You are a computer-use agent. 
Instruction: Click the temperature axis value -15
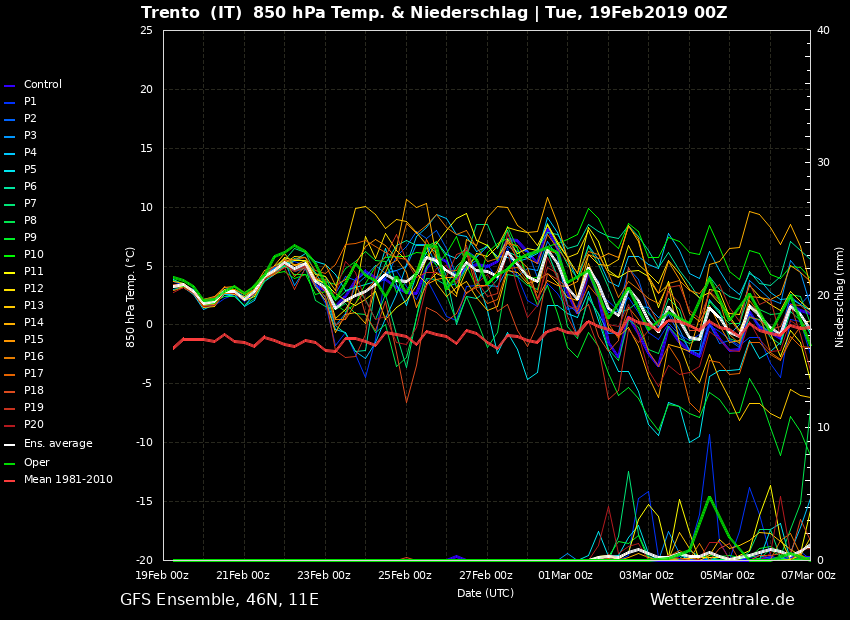click(144, 502)
